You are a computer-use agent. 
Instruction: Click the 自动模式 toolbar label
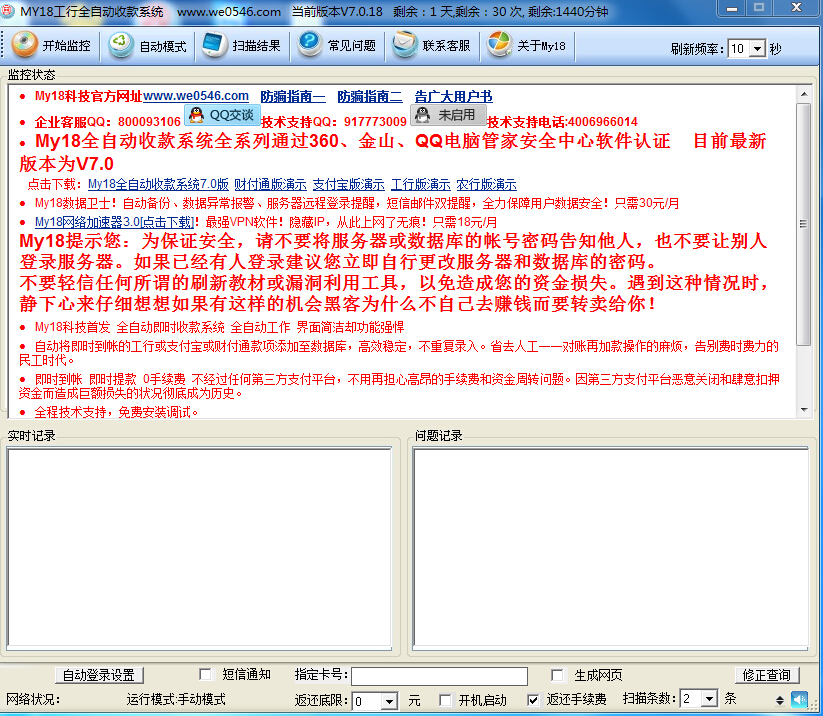(x=163, y=46)
